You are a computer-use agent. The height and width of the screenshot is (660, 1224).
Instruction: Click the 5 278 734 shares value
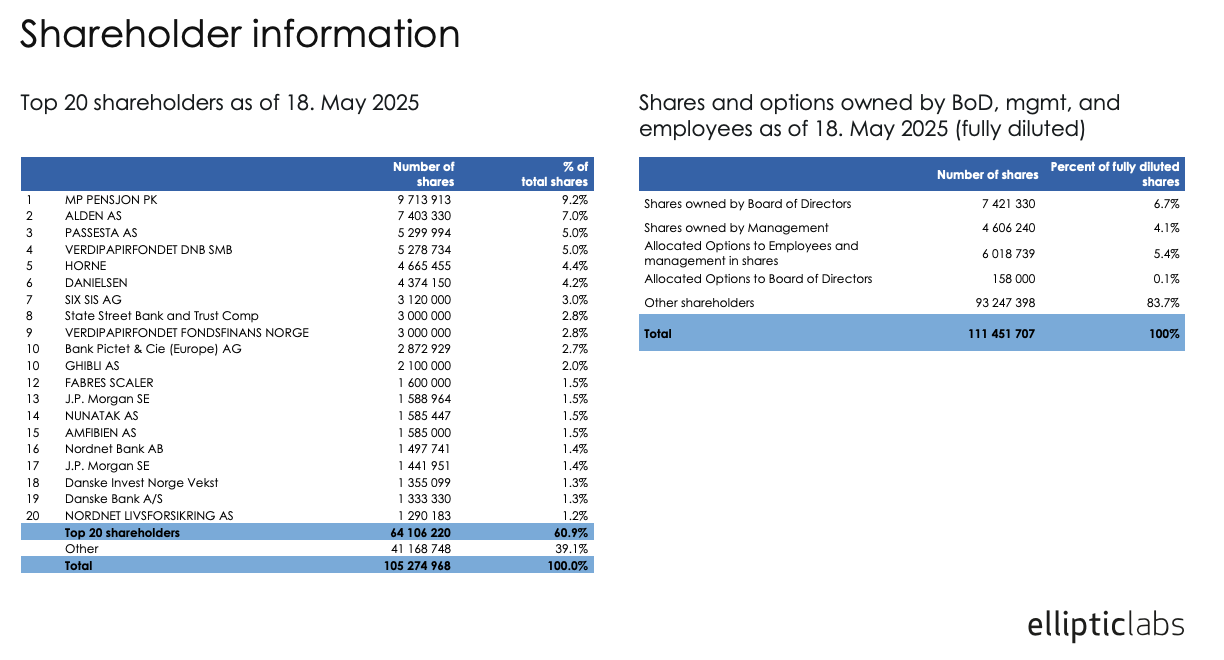coord(424,249)
